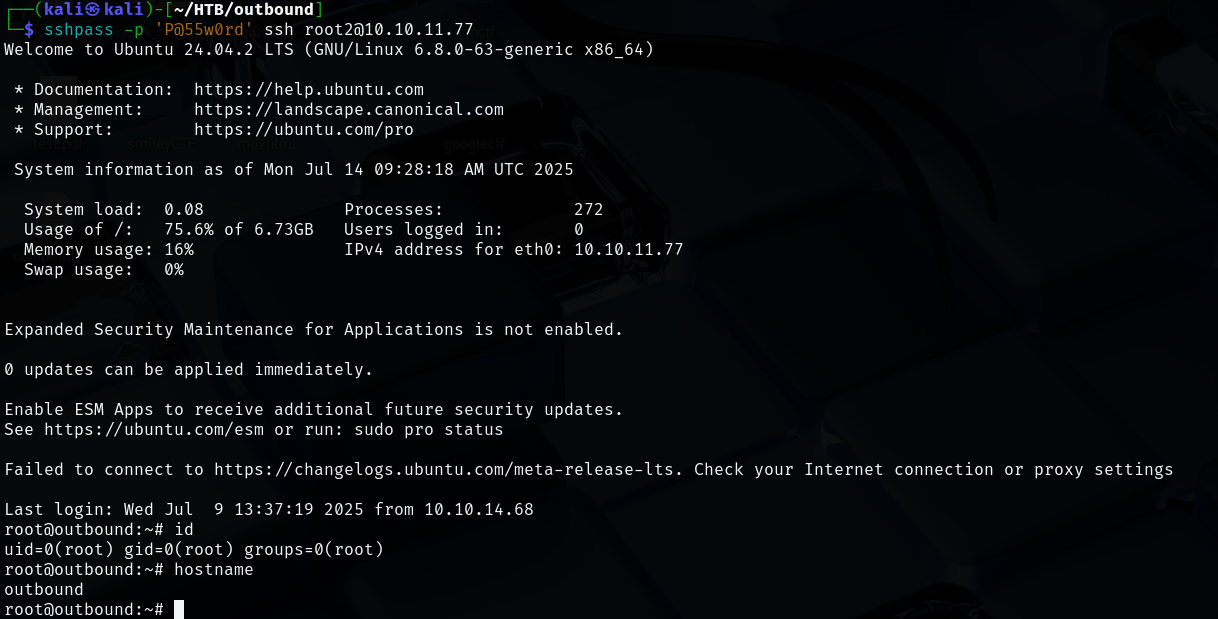Click the Memory usage 16% value
The image size is (1218, 619).
179,250
